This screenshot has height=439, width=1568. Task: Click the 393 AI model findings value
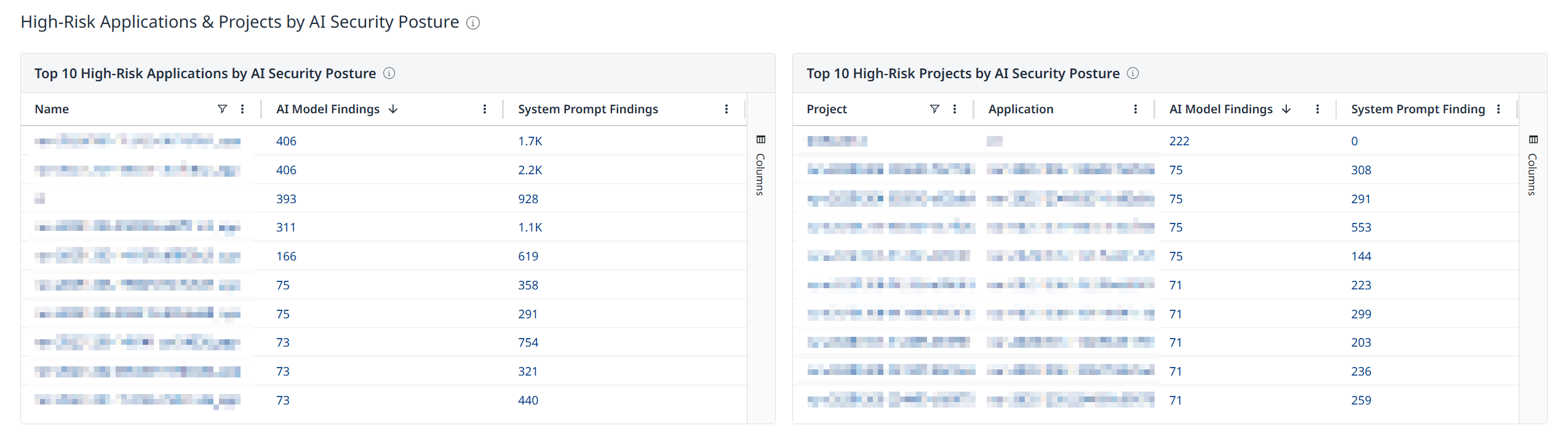(x=286, y=199)
